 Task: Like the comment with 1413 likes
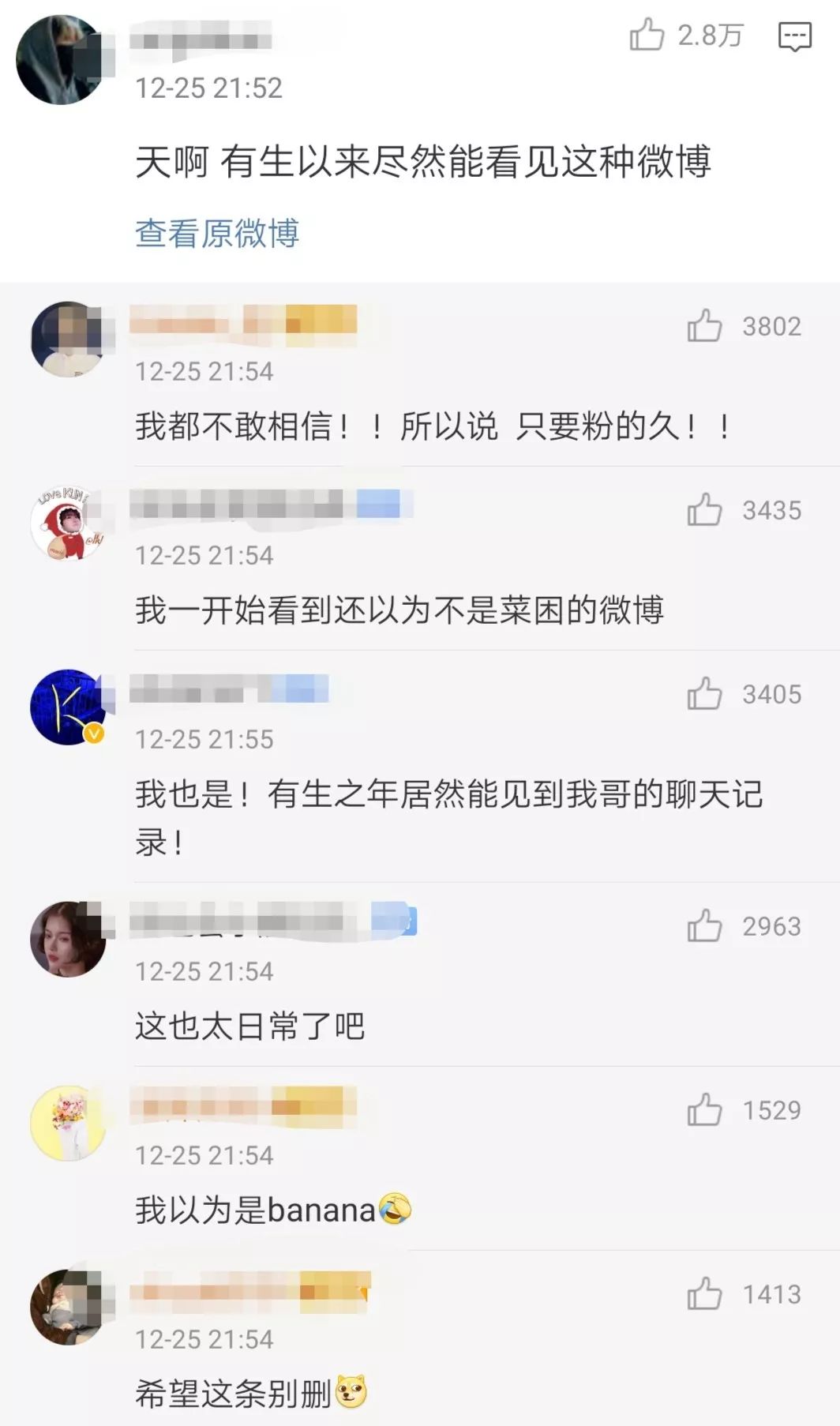pyautogui.click(x=704, y=1293)
